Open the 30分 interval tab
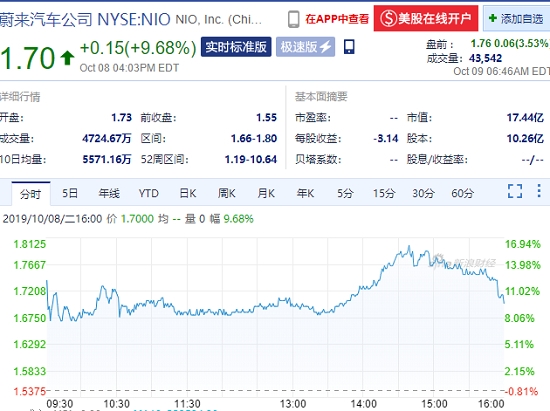Viewport: 550px width, 411px height. [x=423, y=193]
